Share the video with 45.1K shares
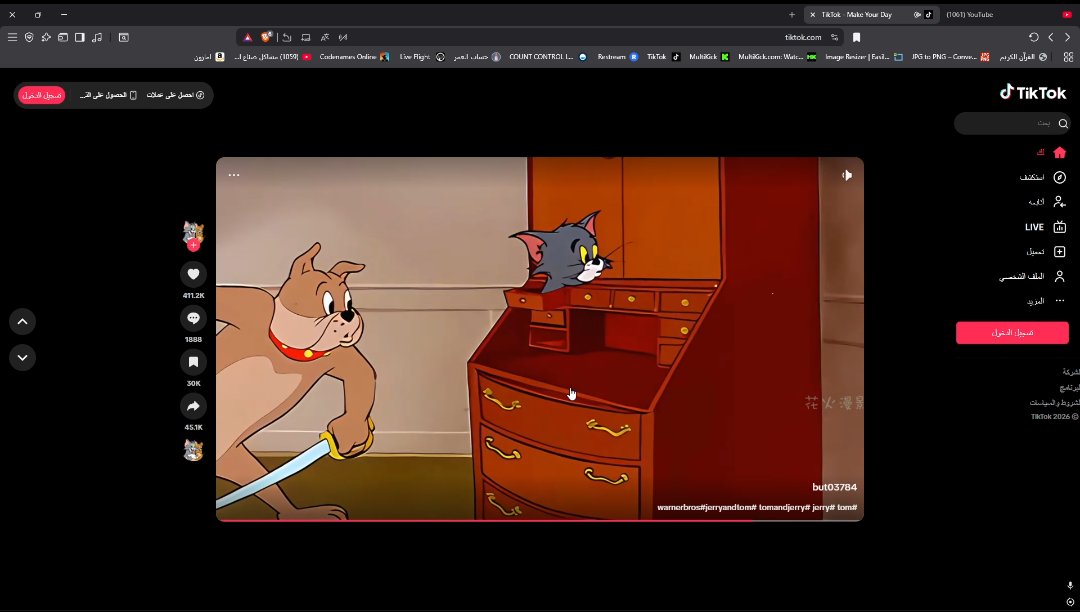This screenshot has height=612, width=1080. (194, 406)
